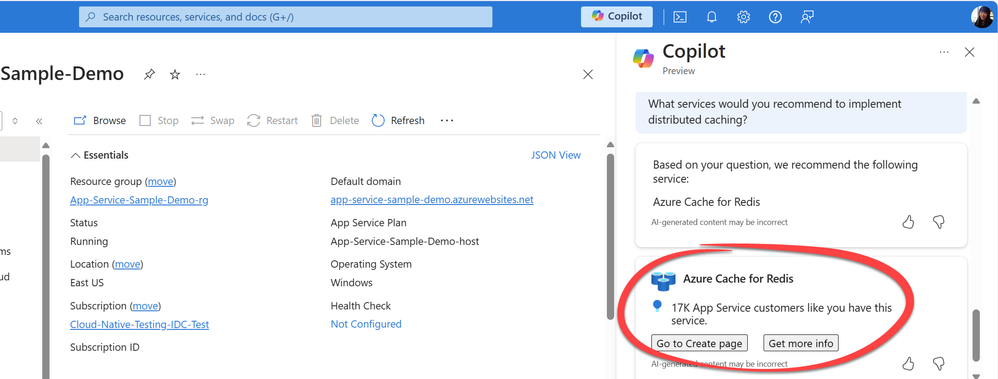The height and width of the screenshot is (379, 998).
Task: Open Help question mark icon
Action: 775,17
